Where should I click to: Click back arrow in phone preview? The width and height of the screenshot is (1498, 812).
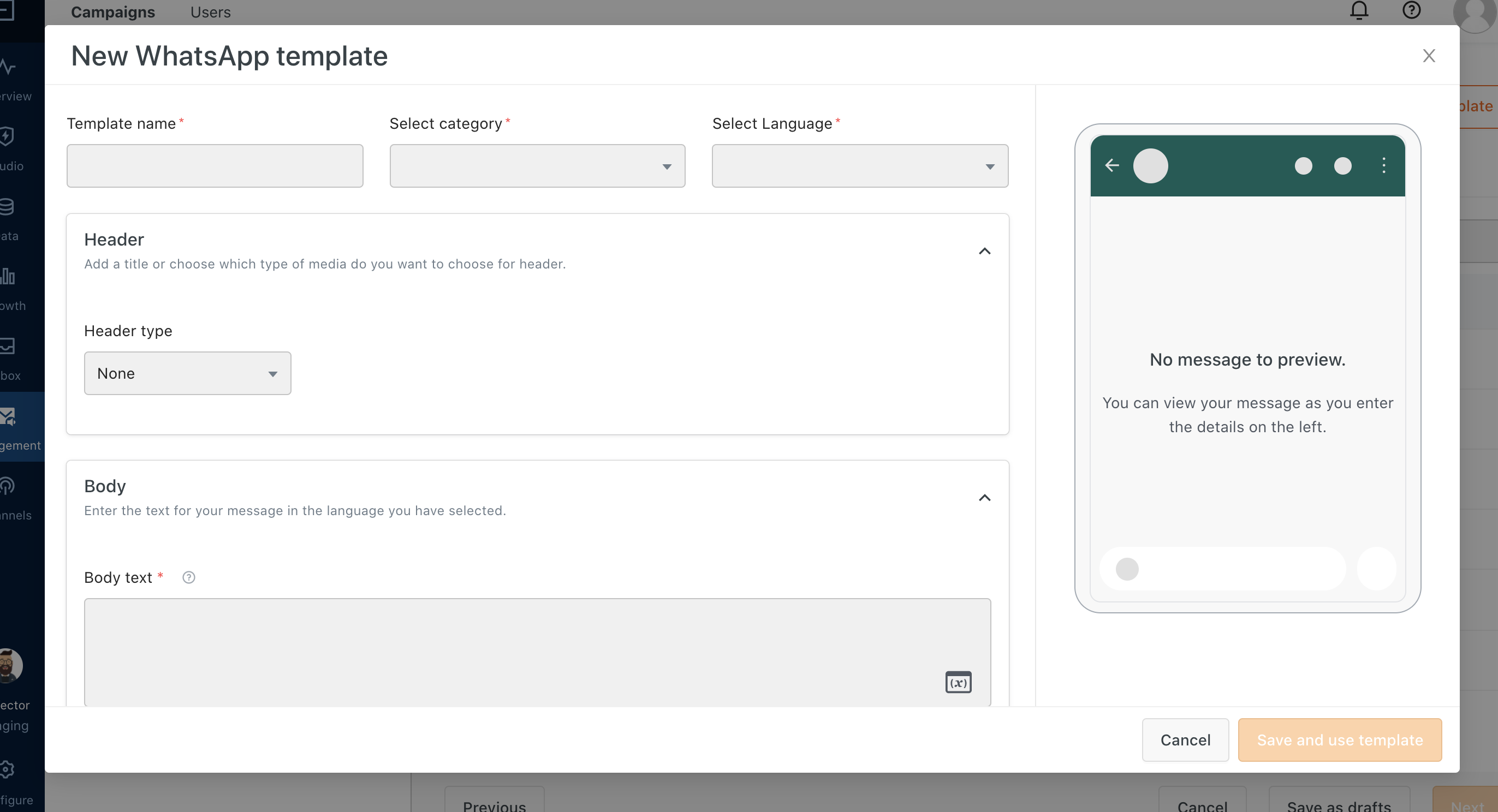pyautogui.click(x=1112, y=166)
